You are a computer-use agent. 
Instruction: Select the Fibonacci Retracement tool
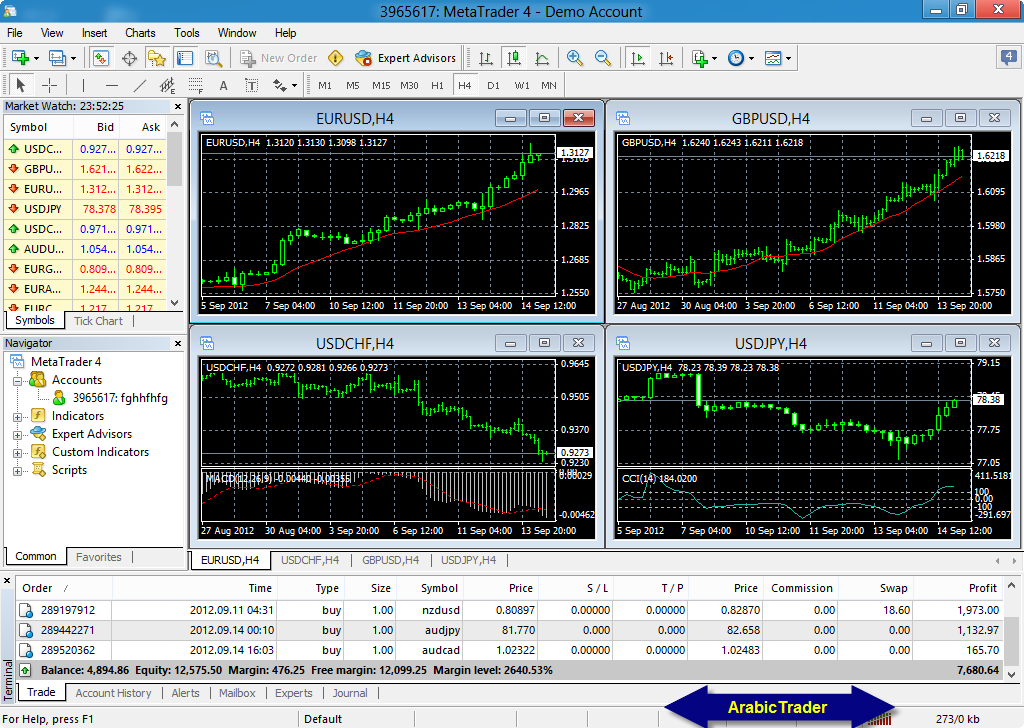195,85
